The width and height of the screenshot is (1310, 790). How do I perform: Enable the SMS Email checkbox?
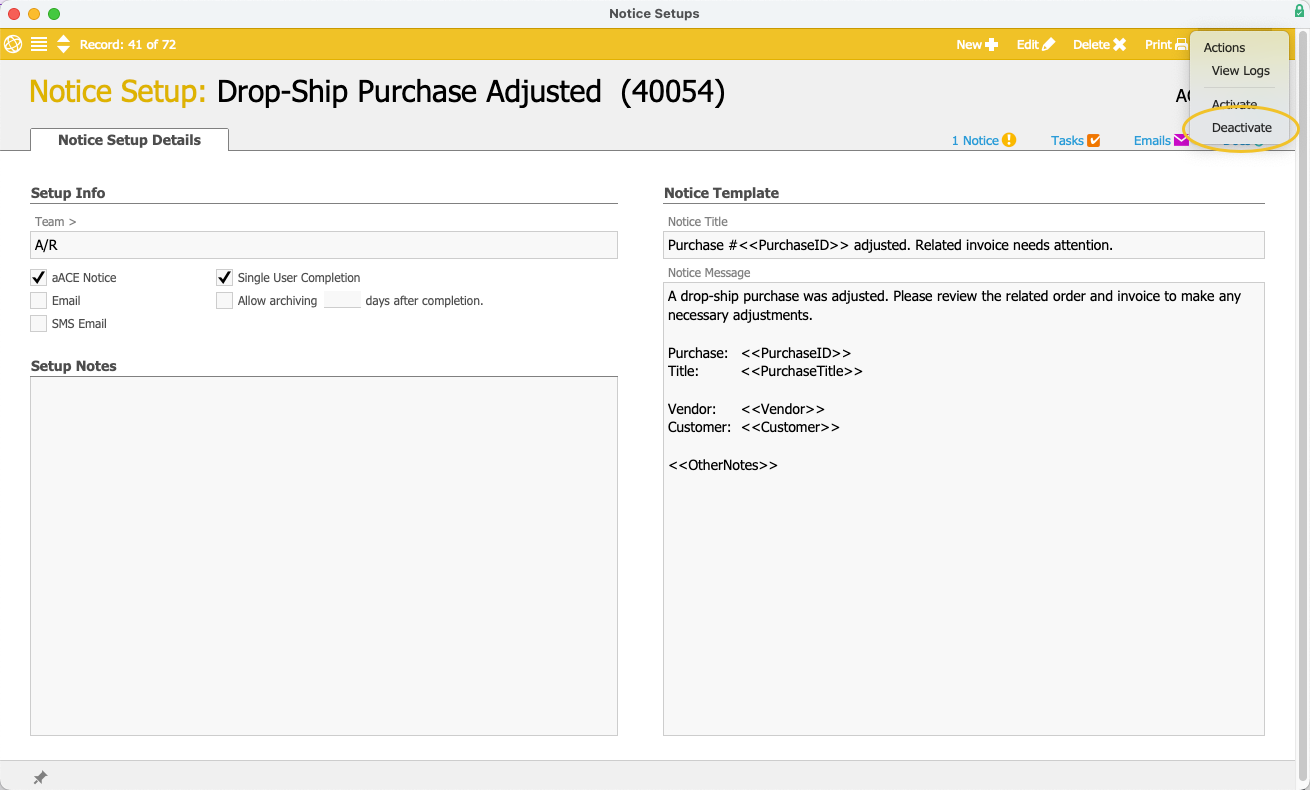pyautogui.click(x=39, y=324)
